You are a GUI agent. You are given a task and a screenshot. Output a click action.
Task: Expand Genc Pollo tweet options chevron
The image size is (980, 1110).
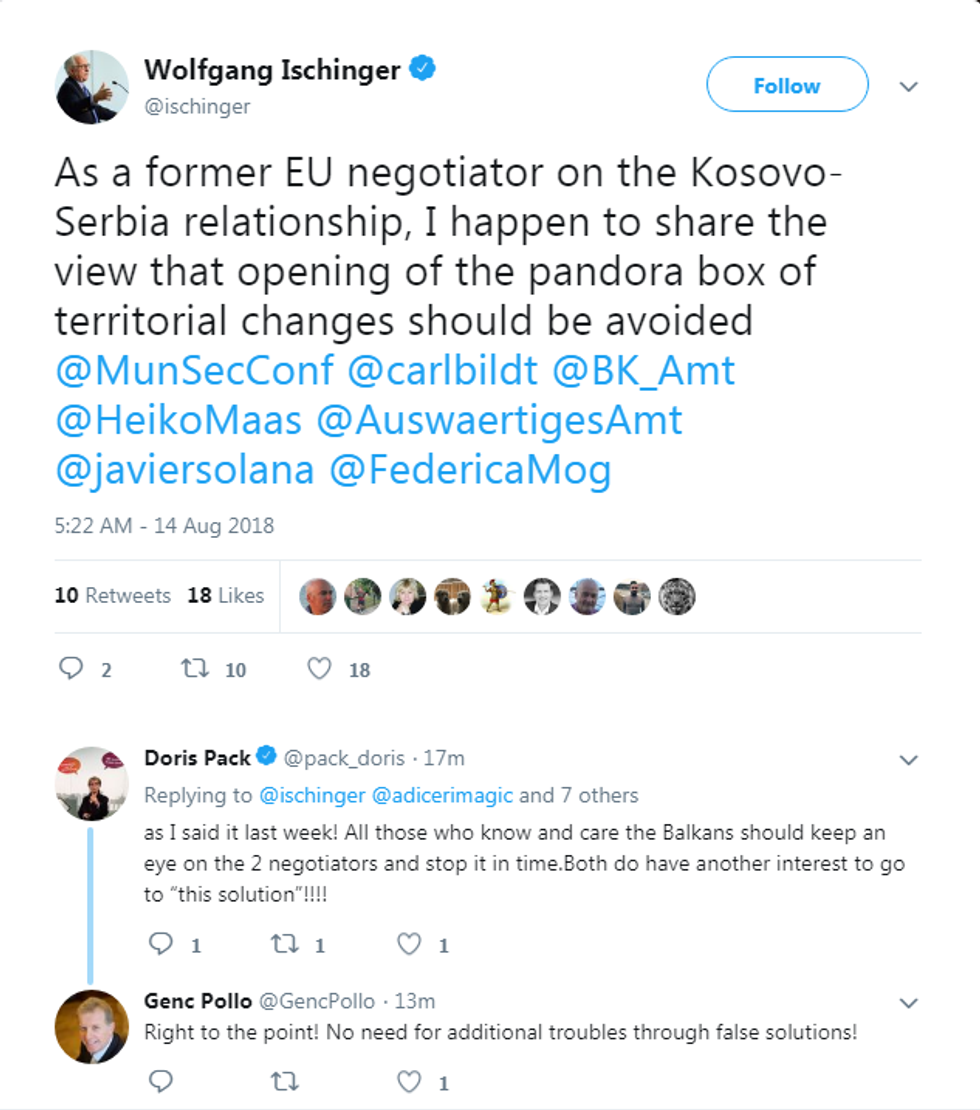[908, 1003]
